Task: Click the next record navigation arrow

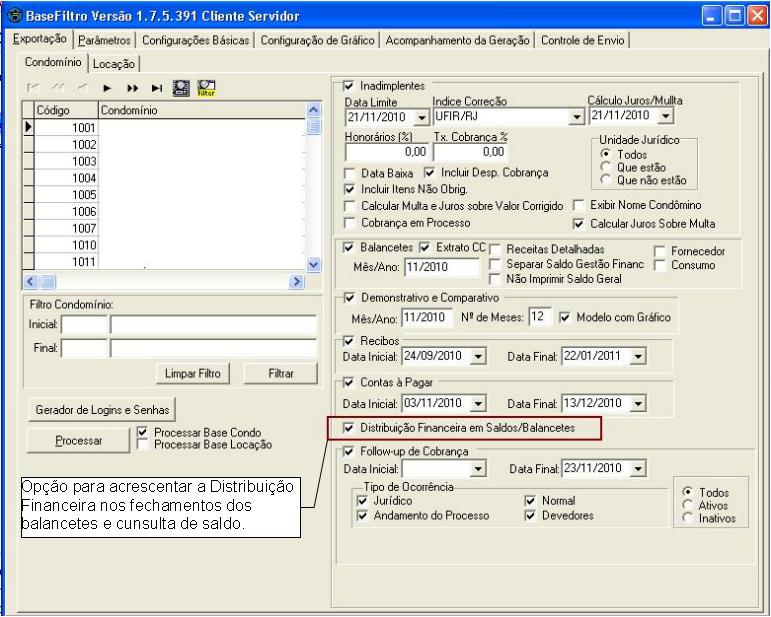Action: point(108,89)
